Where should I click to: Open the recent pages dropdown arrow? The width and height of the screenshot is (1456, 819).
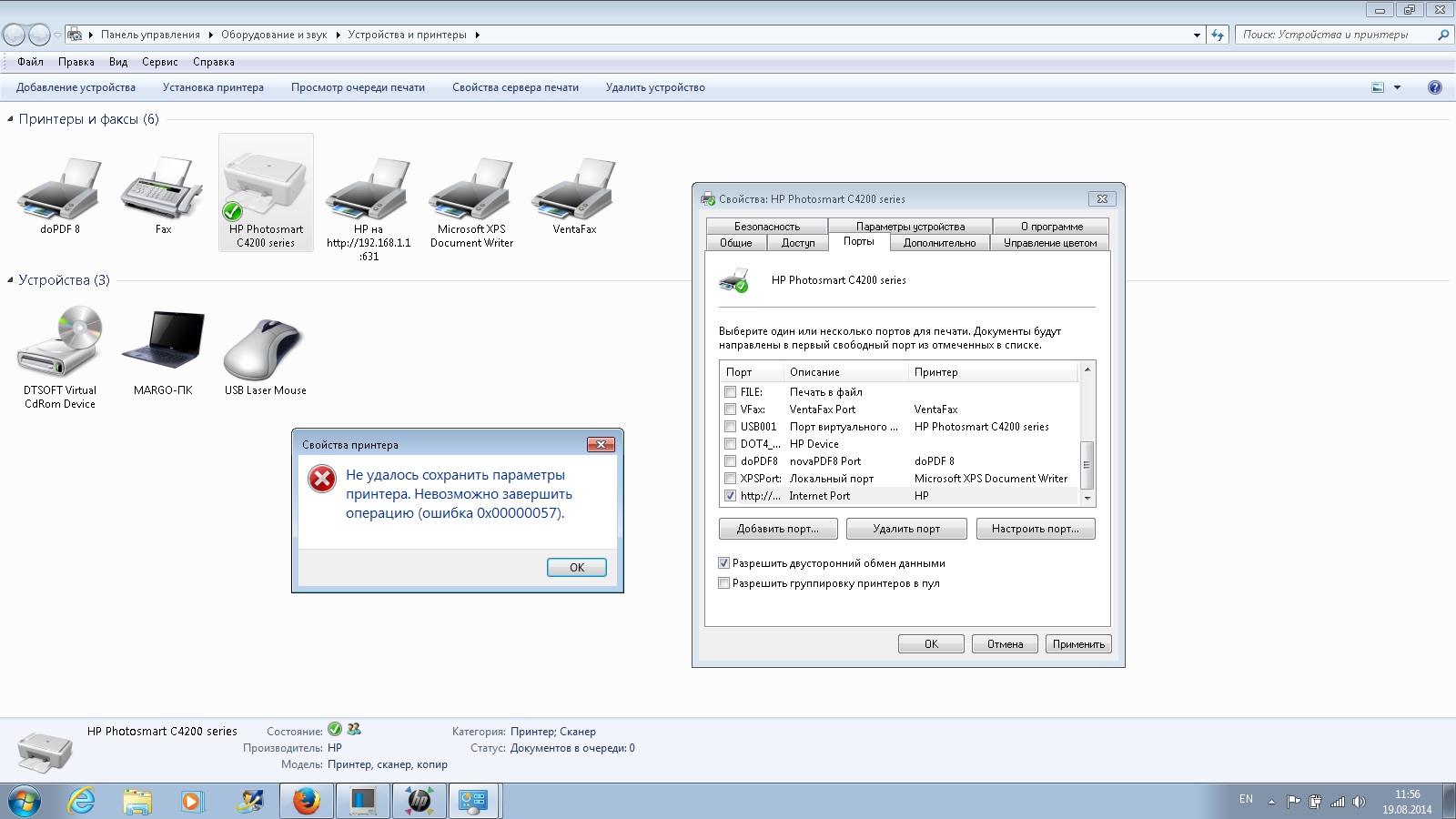57,35
